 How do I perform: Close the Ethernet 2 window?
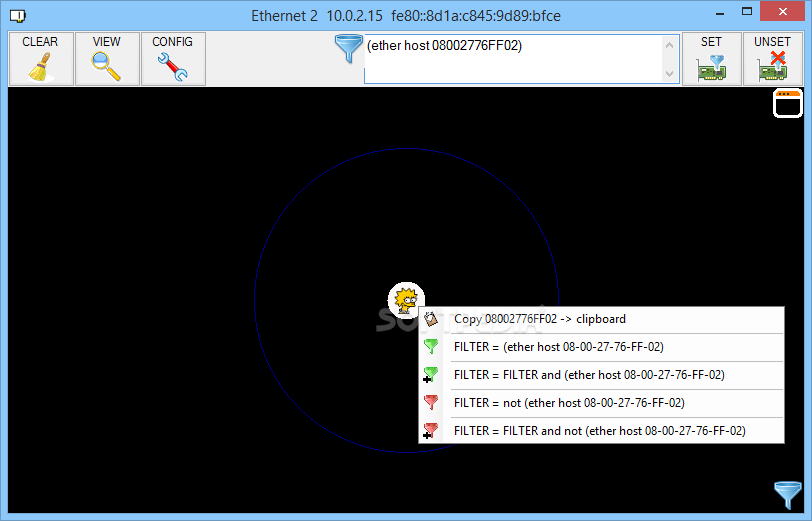(x=782, y=11)
